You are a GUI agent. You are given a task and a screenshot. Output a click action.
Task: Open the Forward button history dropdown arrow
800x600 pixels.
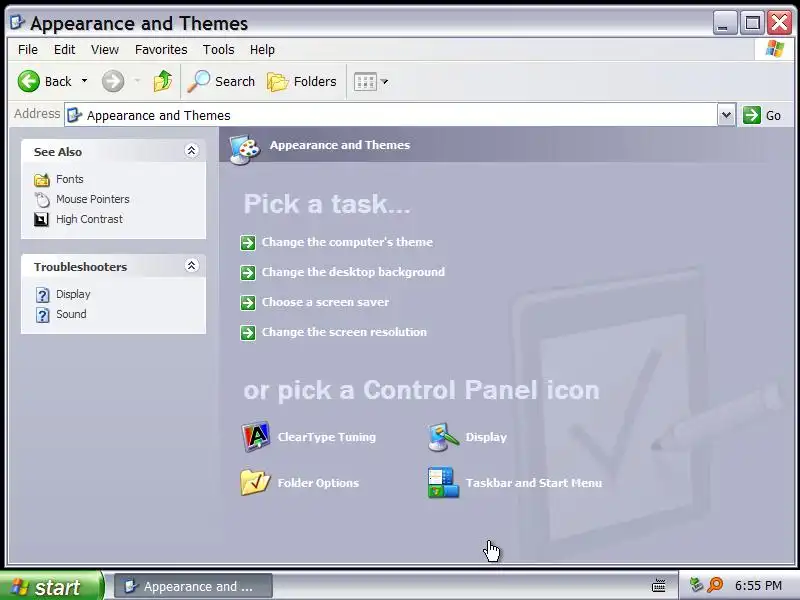pos(137,81)
